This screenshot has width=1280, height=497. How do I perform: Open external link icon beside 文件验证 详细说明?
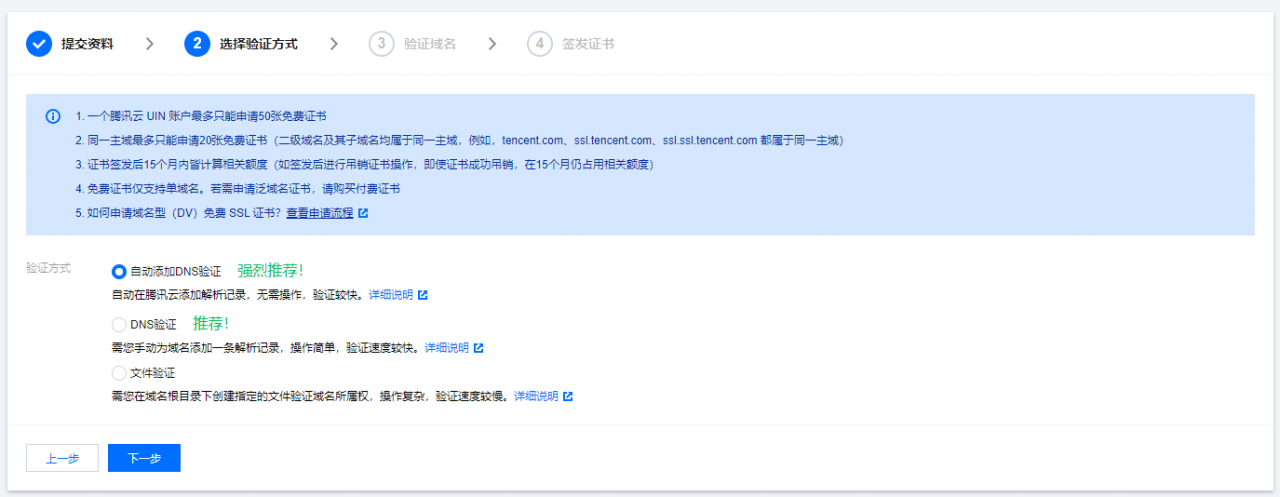pyautogui.click(x=568, y=396)
